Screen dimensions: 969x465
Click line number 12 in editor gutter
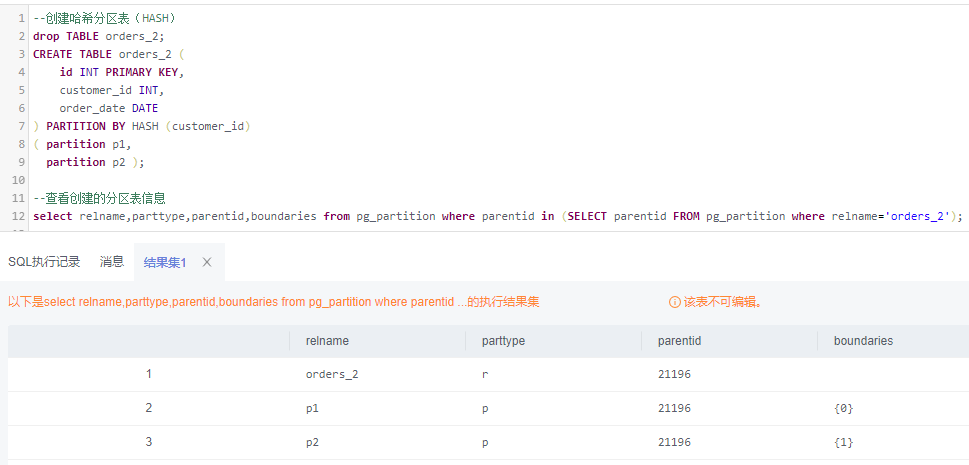[x=19, y=216]
